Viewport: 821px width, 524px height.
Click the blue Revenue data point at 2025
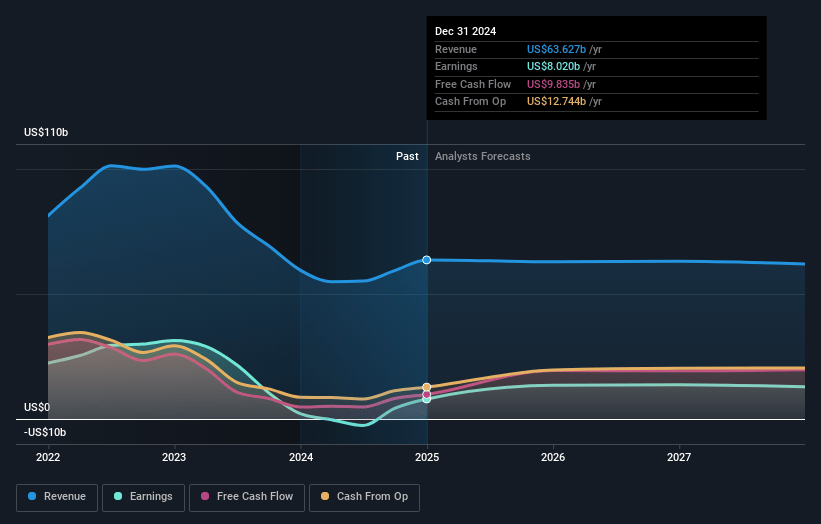click(x=427, y=260)
